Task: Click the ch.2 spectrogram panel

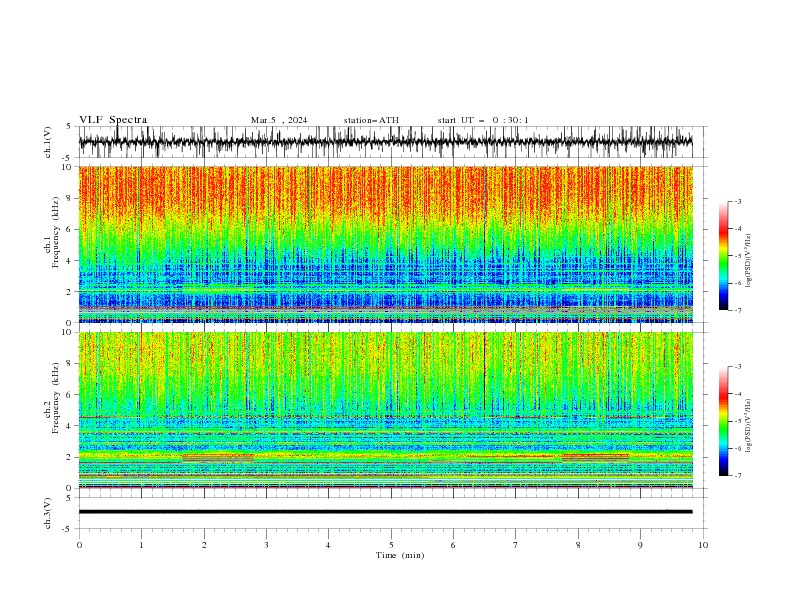Action: (385, 410)
